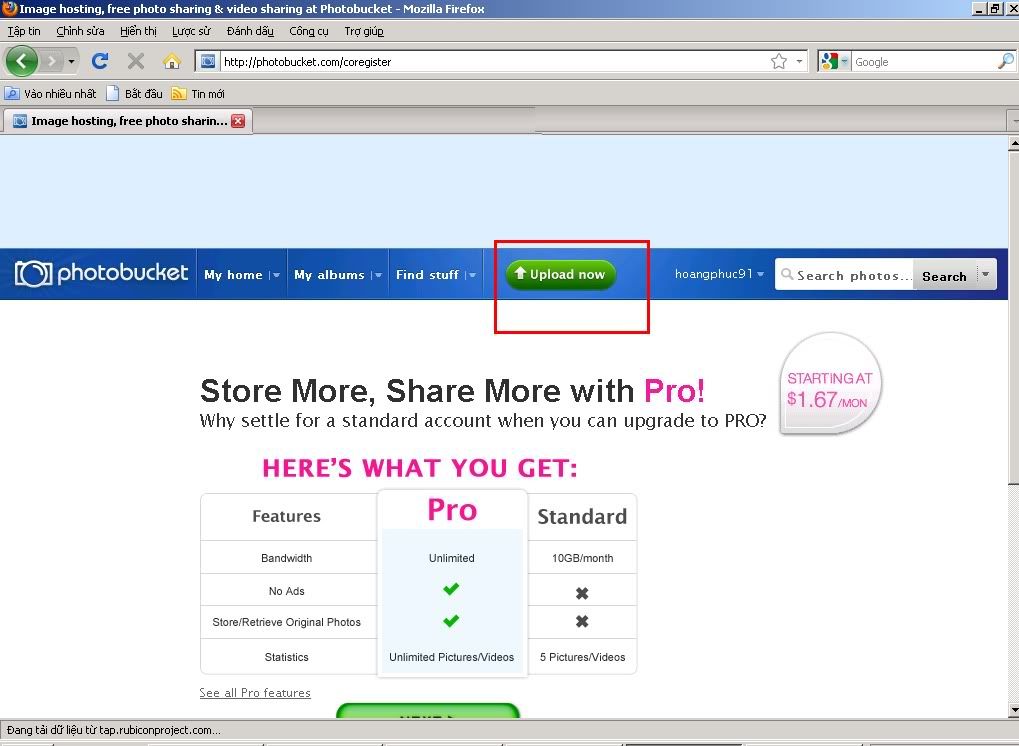Screen dimensions: 1019x746
Task: Click the Store/Retrieve Original Photos label
Action: tap(287, 623)
